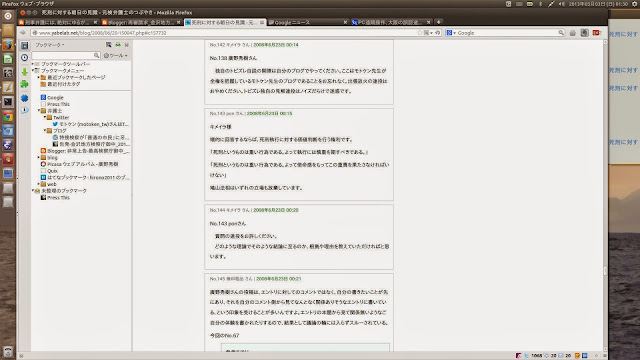Close the active 死刑に対する朝日の見識 tab
Viewport: 640px width, 360px height.
tap(262, 22)
